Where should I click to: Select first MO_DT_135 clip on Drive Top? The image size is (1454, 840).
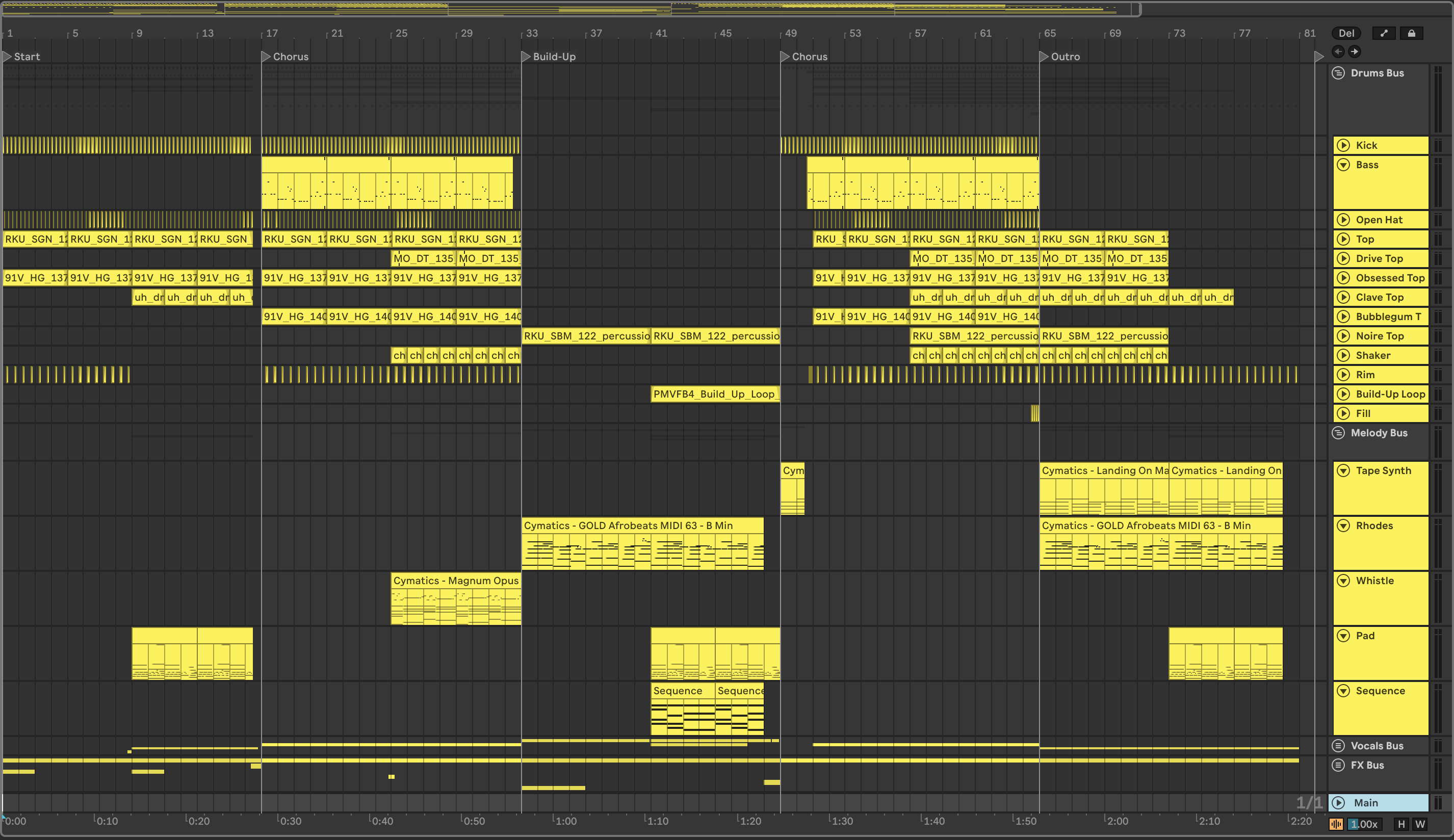[x=424, y=258]
